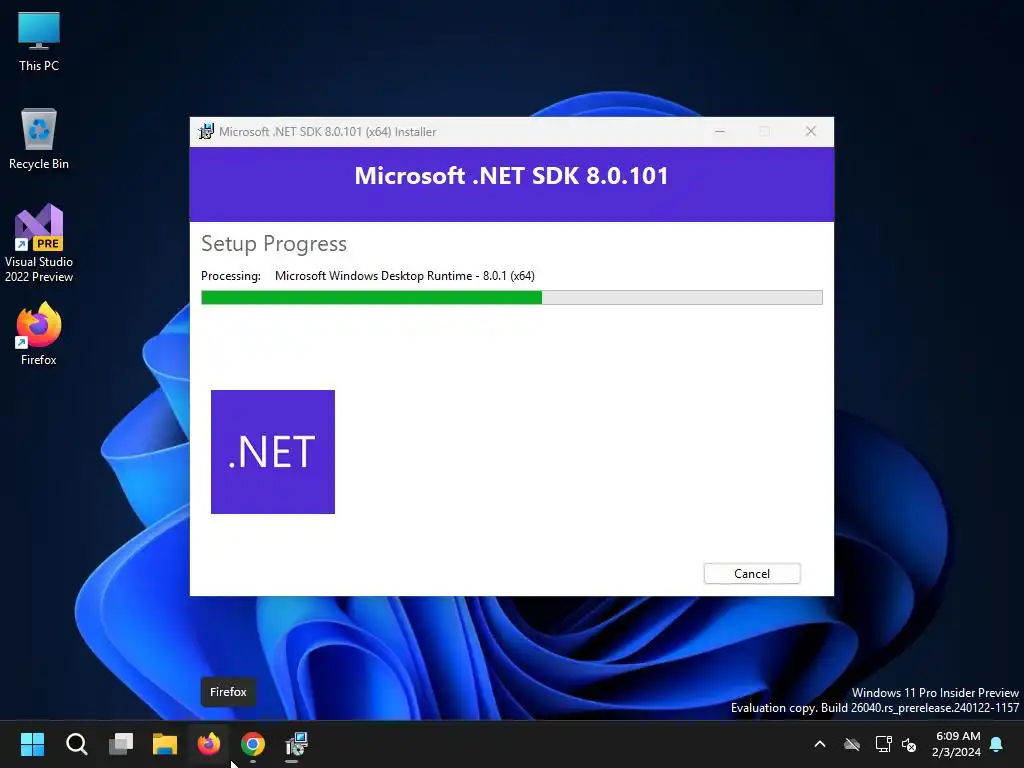Click 'Microsoft Windows Desktop Runtime - 8.0.1 (x64)' text

click(404, 276)
